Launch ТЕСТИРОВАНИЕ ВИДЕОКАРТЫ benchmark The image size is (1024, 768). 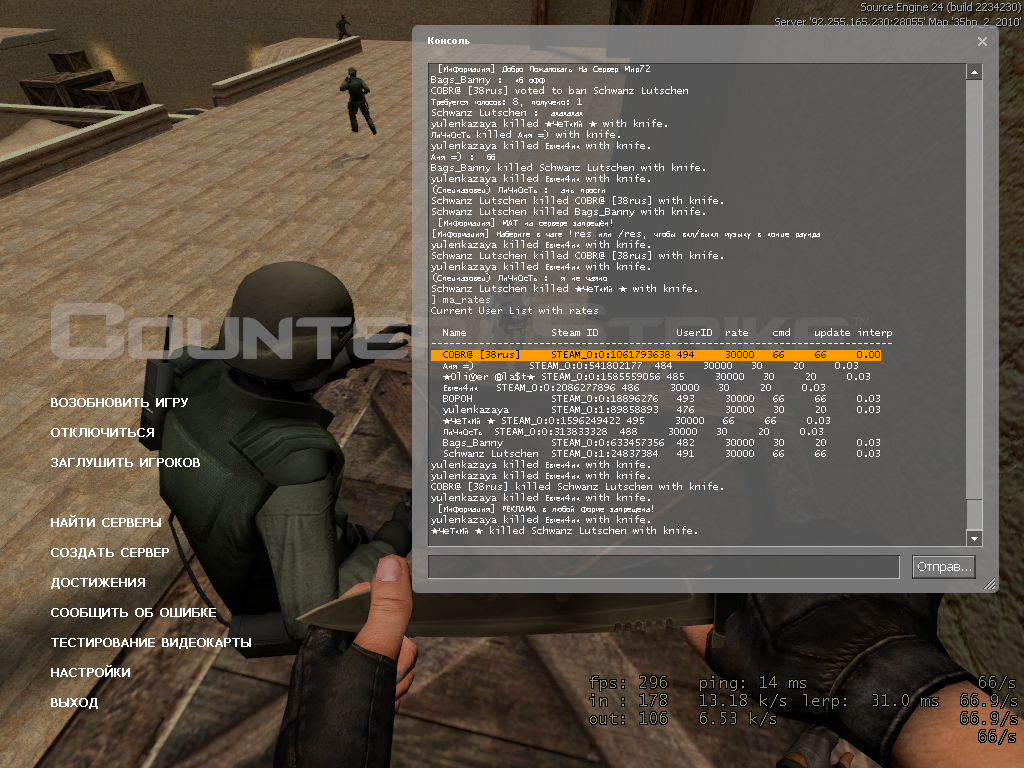click(151, 643)
